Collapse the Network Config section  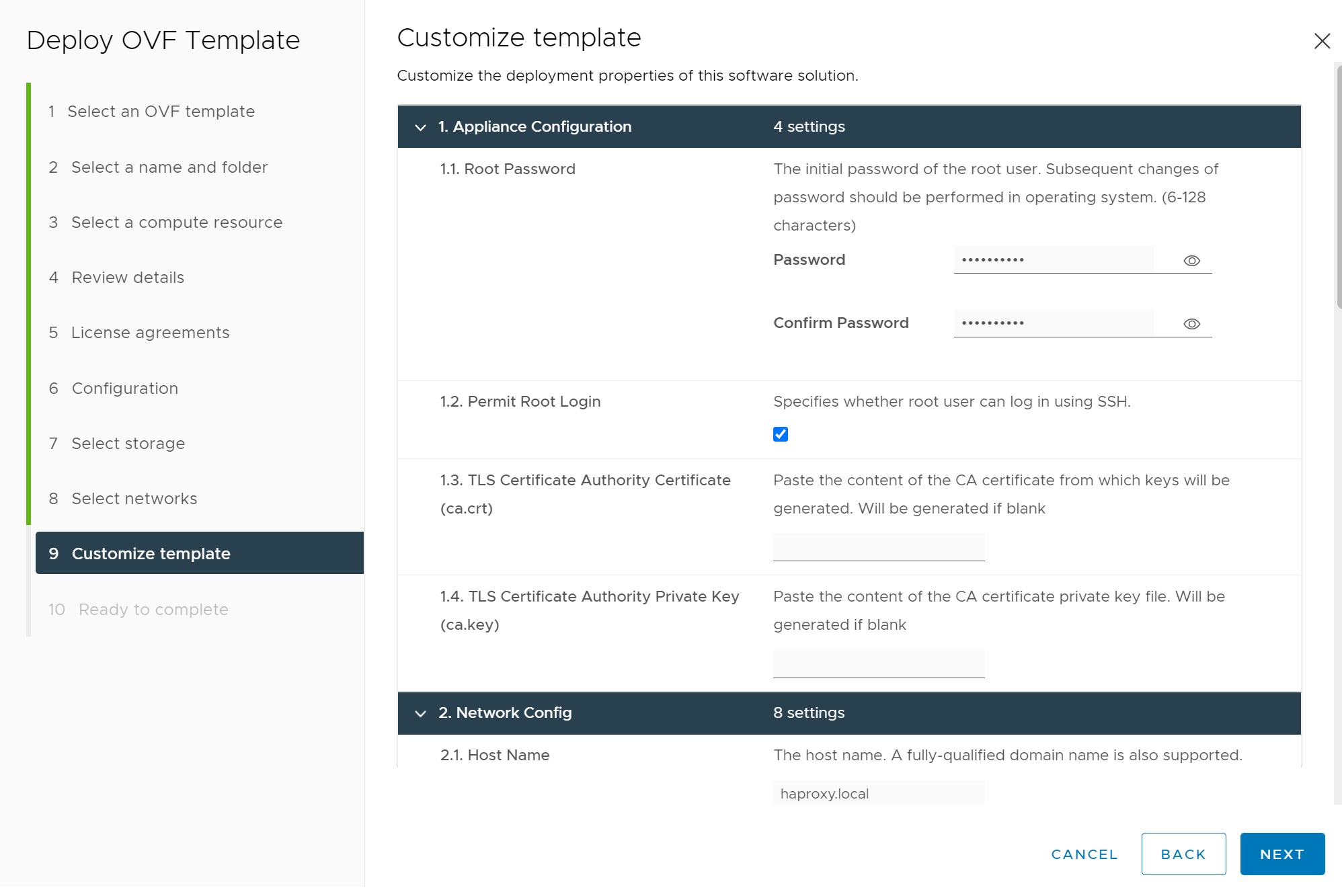point(421,713)
